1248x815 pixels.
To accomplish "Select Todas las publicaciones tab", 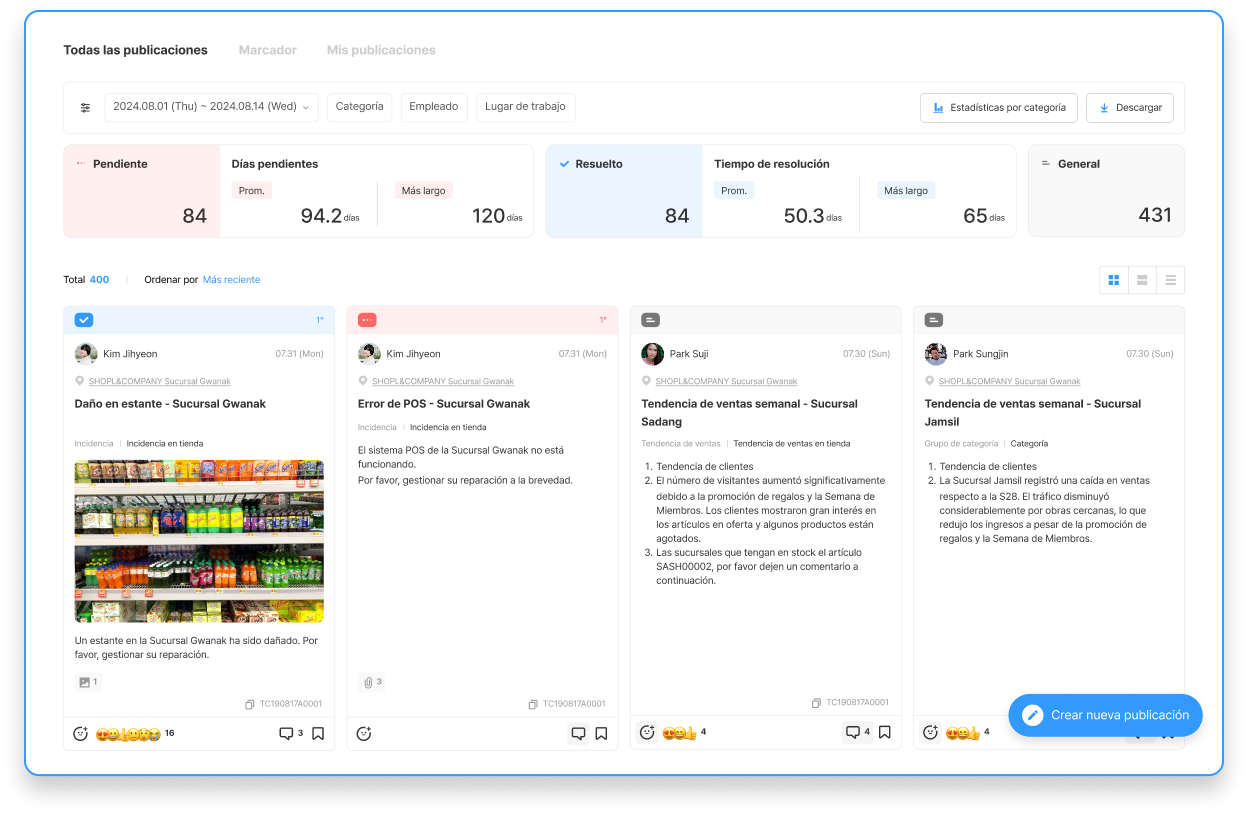I will (135, 50).
